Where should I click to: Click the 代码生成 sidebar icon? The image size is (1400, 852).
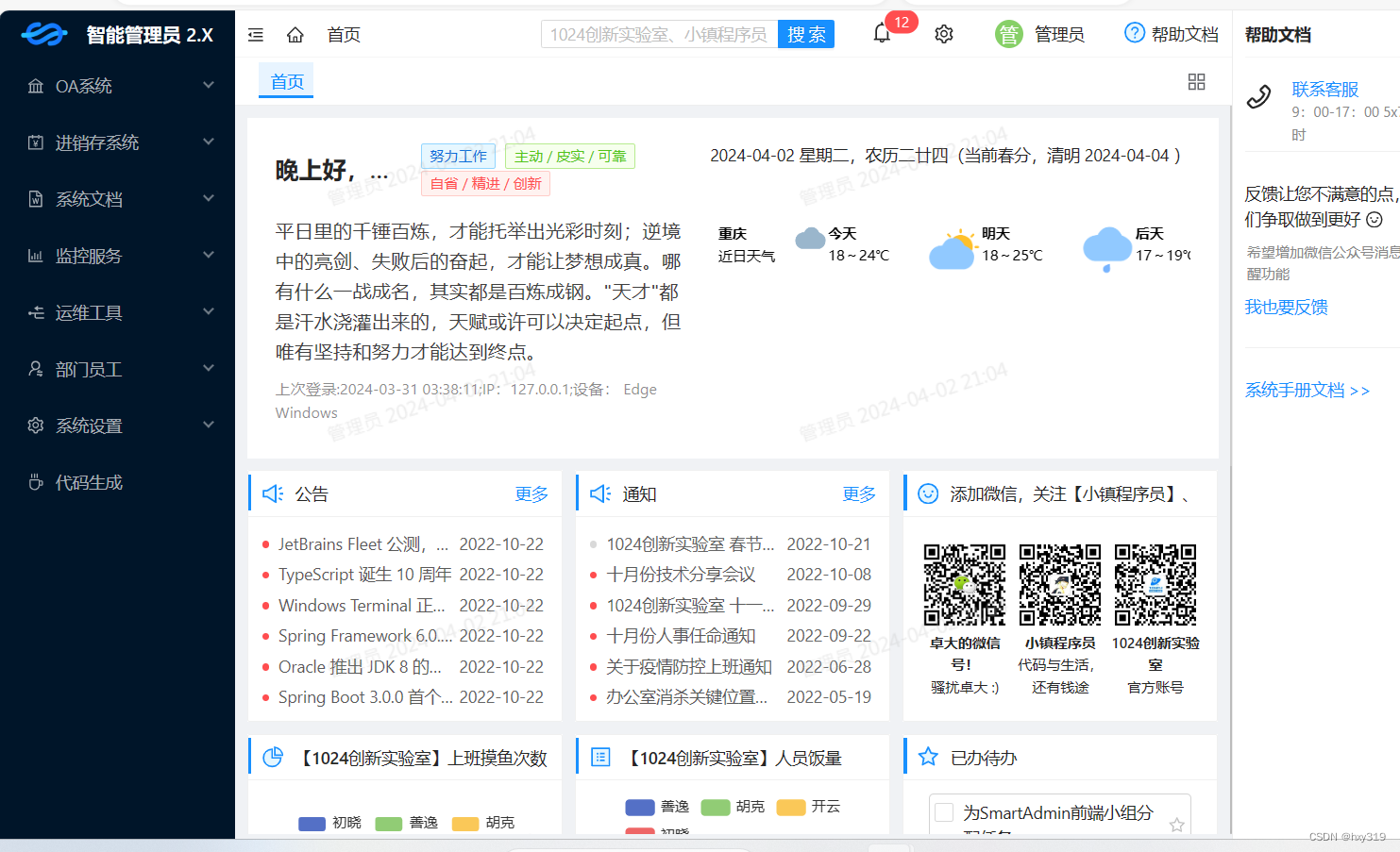click(x=36, y=482)
